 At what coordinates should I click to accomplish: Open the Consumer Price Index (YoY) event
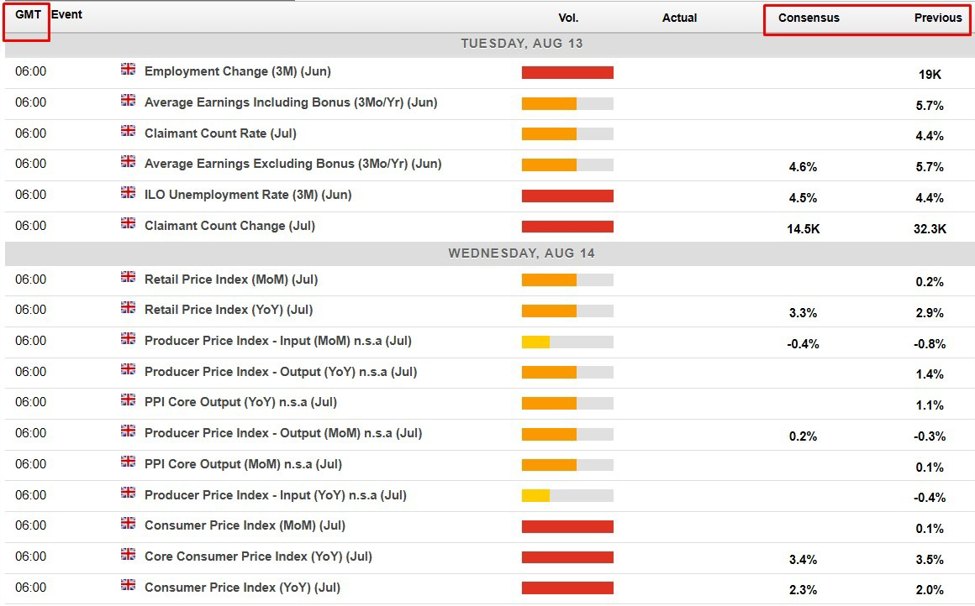coord(242,587)
